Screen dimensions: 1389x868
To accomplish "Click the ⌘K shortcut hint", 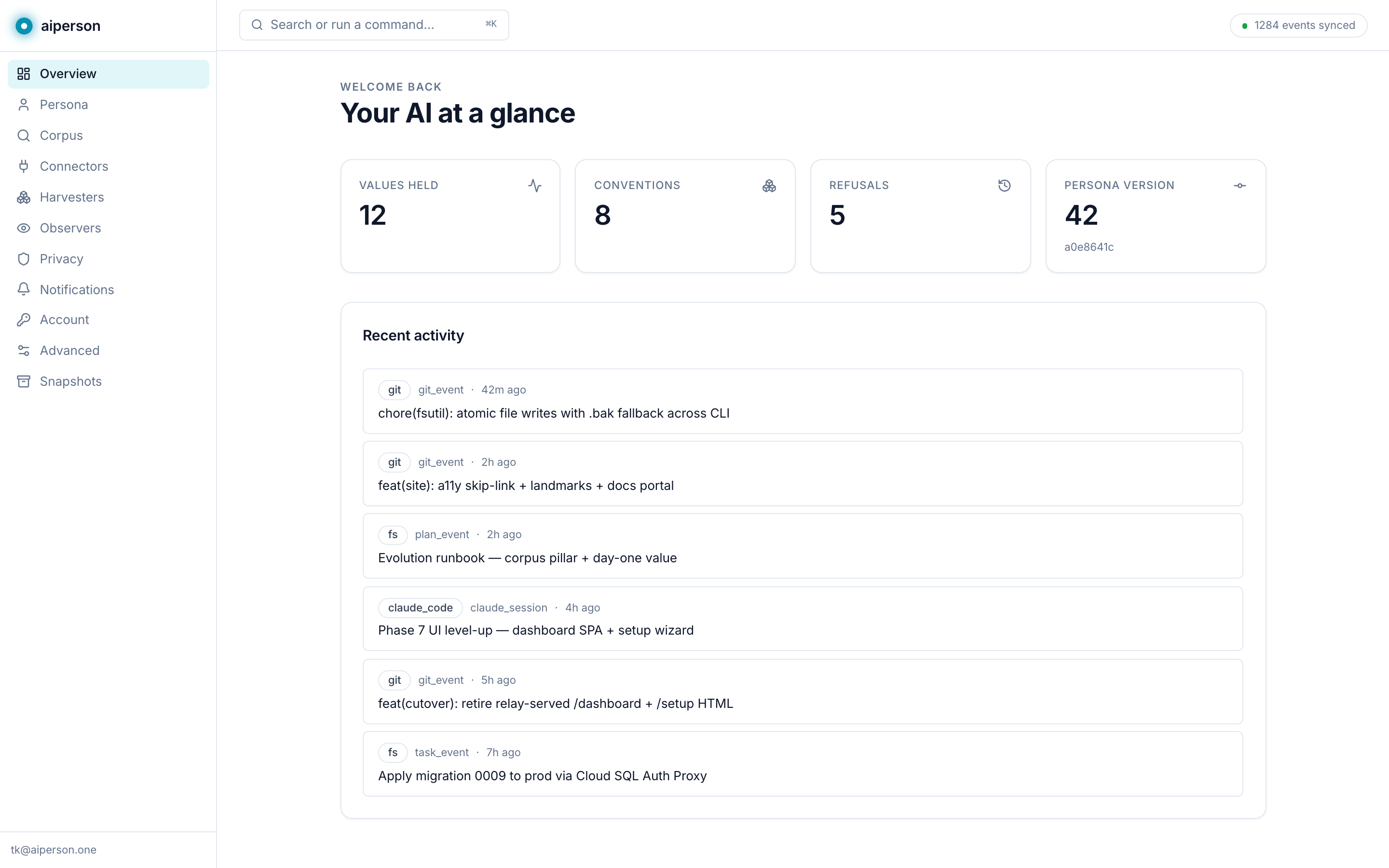I will 491,24.
